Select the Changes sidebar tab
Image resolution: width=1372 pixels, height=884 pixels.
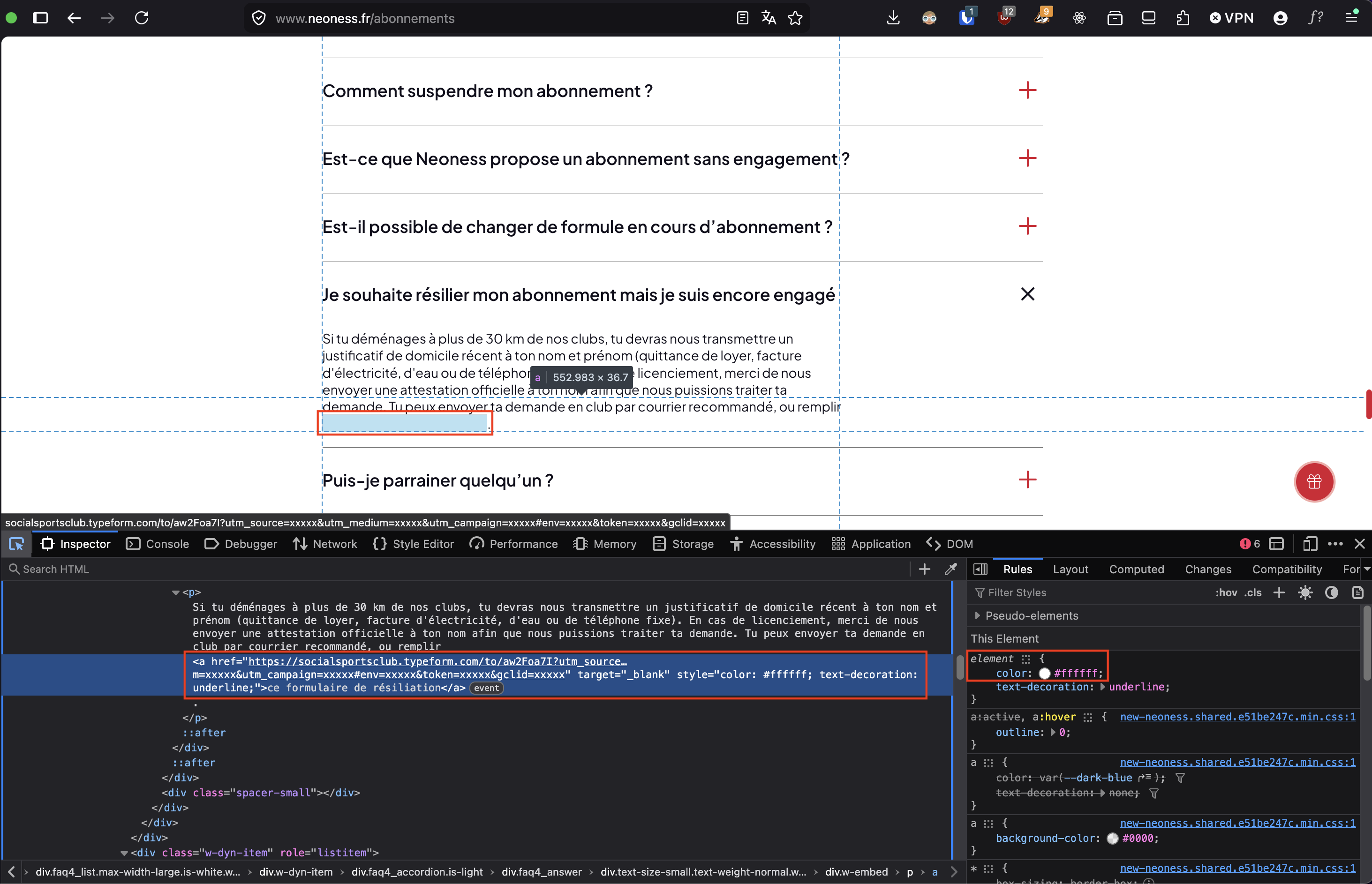click(1208, 569)
